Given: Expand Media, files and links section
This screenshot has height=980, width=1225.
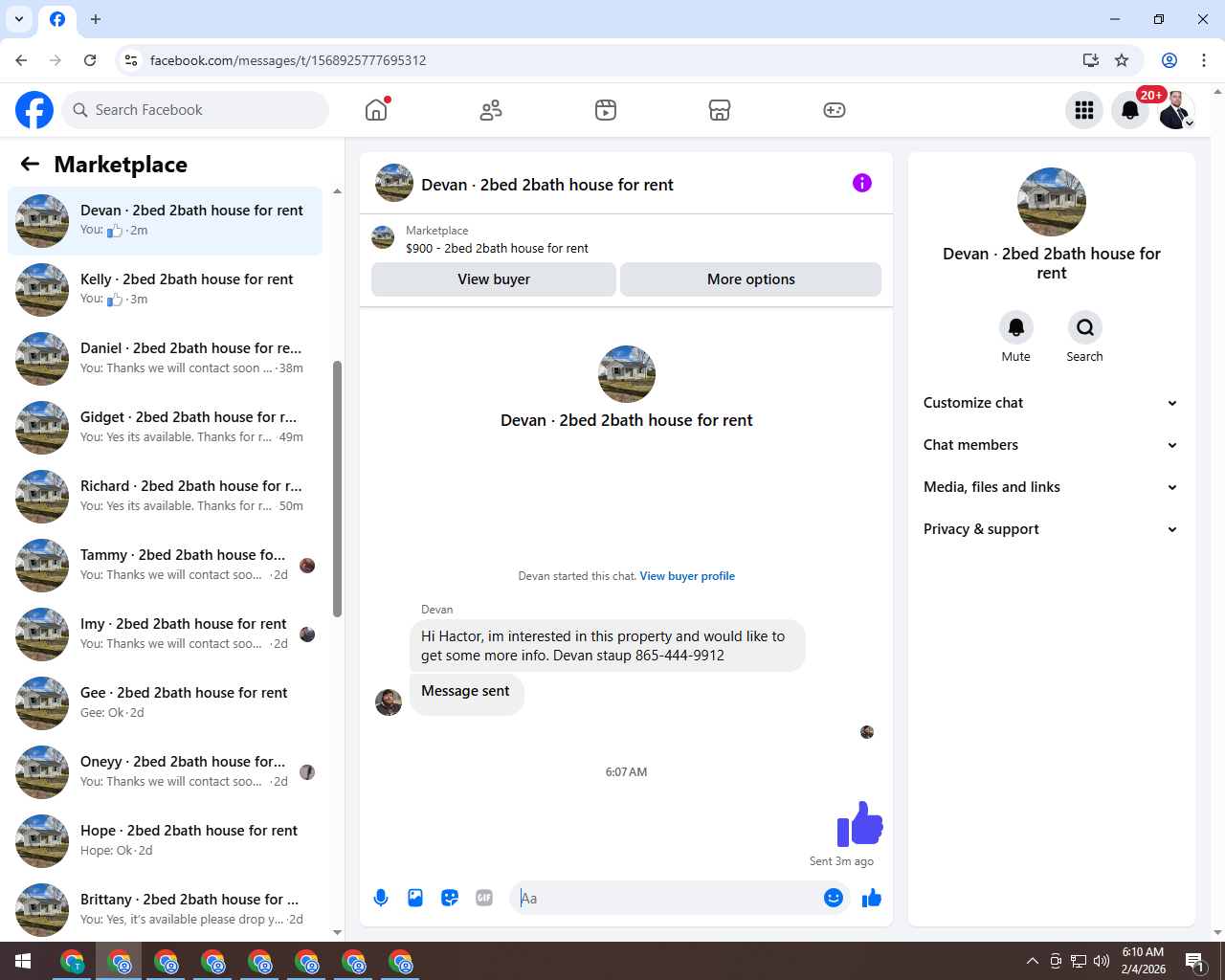Looking at the screenshot, I should [x=1051, y=487].
